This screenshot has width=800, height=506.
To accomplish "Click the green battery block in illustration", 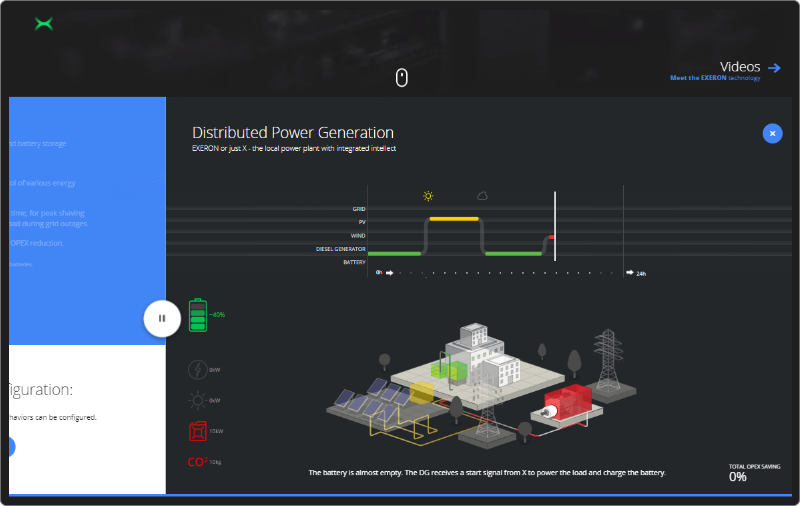I will coord(449,370).
